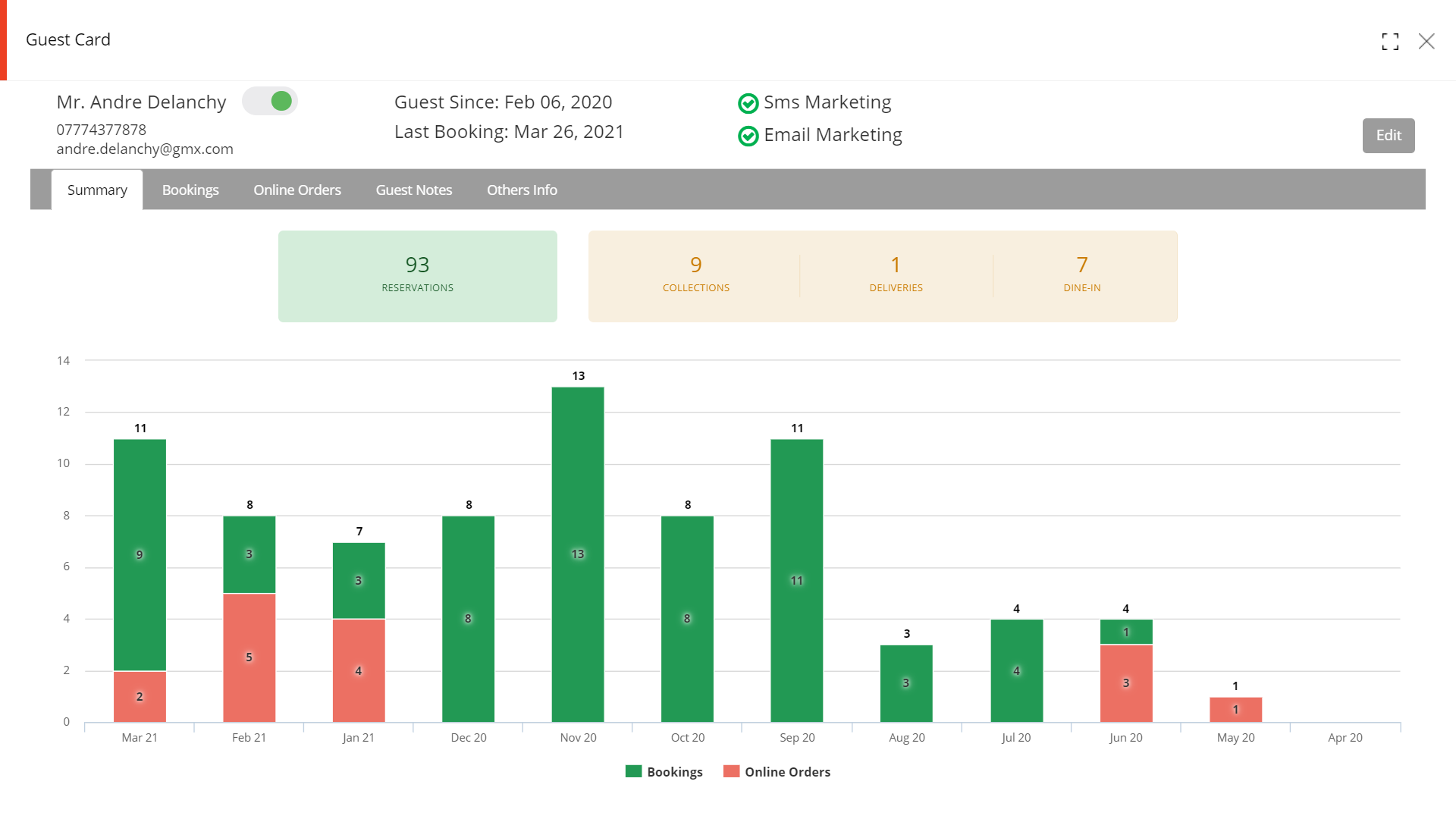Image resolution: width=1456 pixels, height=819 pixels.
Task: Click the Apr 20 axis label
Action: [1345, 738]
